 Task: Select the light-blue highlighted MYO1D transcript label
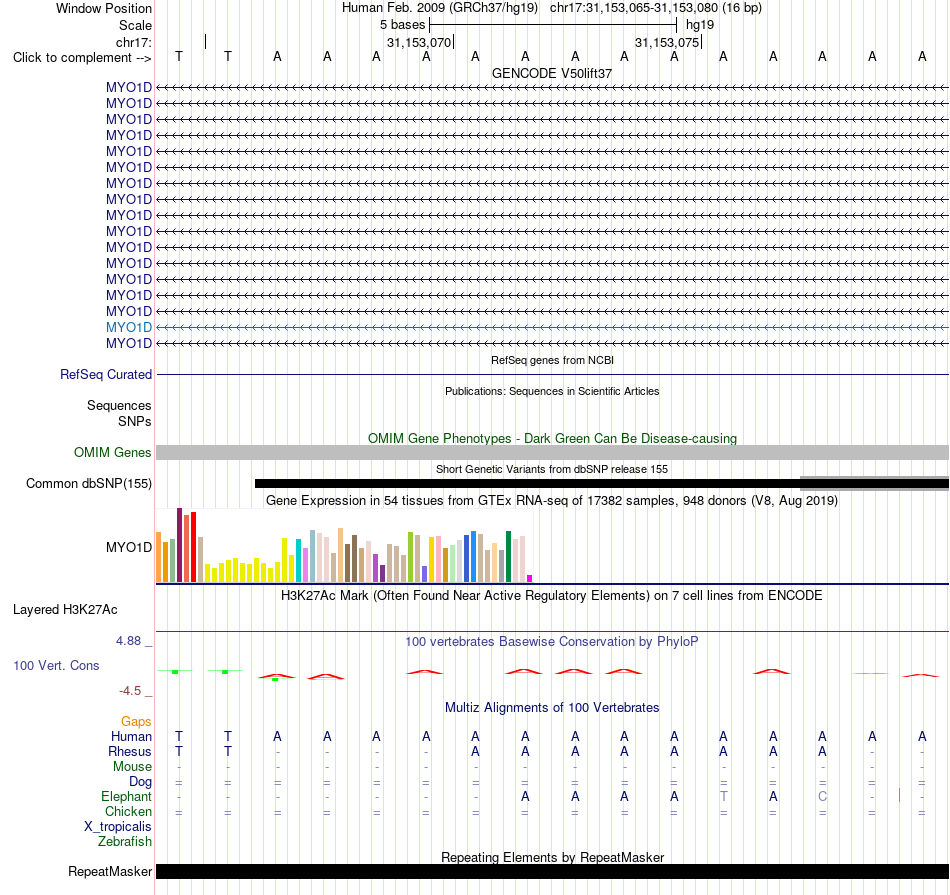128,327
